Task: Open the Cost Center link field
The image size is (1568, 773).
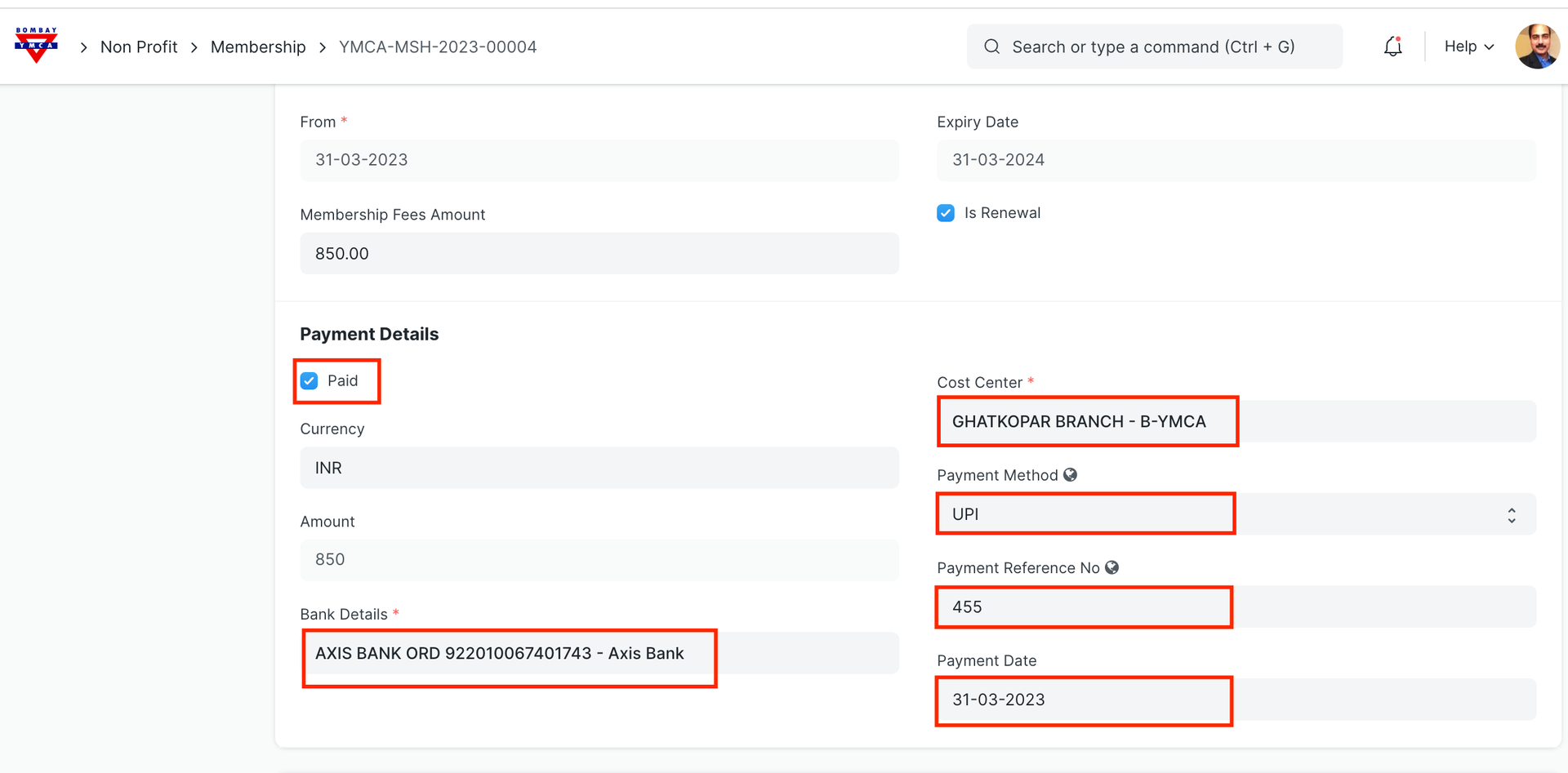Action: click(x=1235, y=421)
